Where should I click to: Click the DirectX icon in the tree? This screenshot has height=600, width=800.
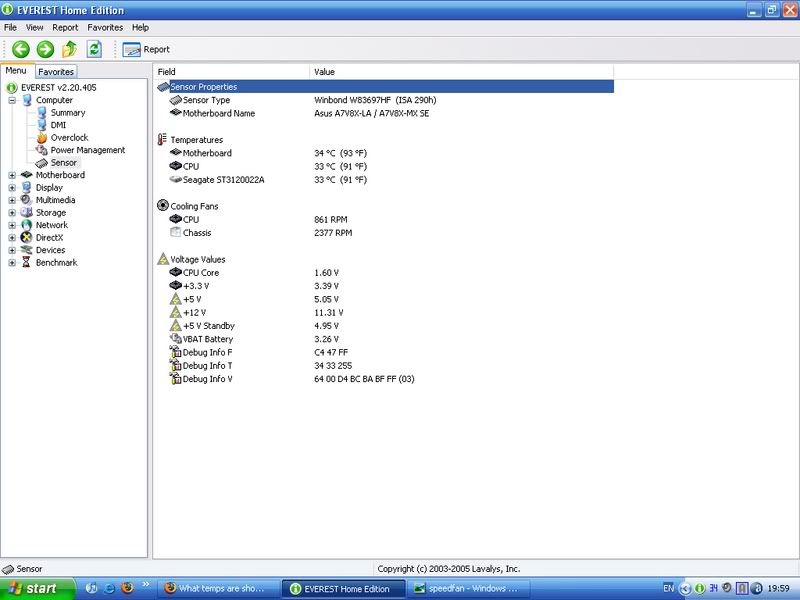tap(27, 238)
